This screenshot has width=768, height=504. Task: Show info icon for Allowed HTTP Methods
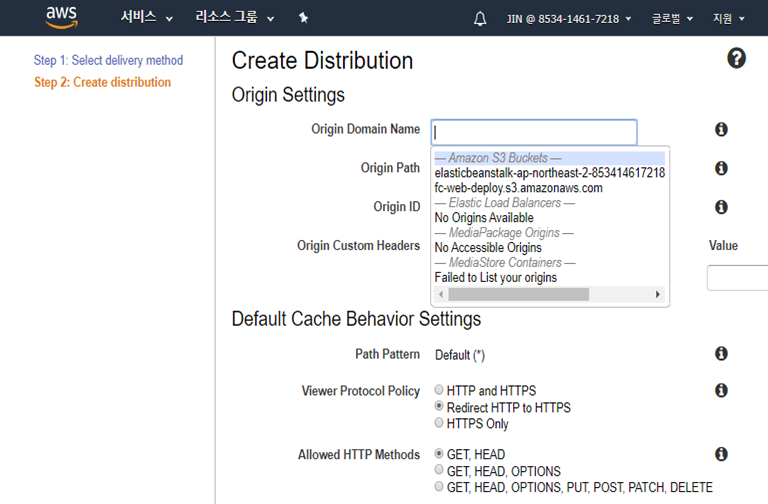pyautogui.click(x=721, y=454)
